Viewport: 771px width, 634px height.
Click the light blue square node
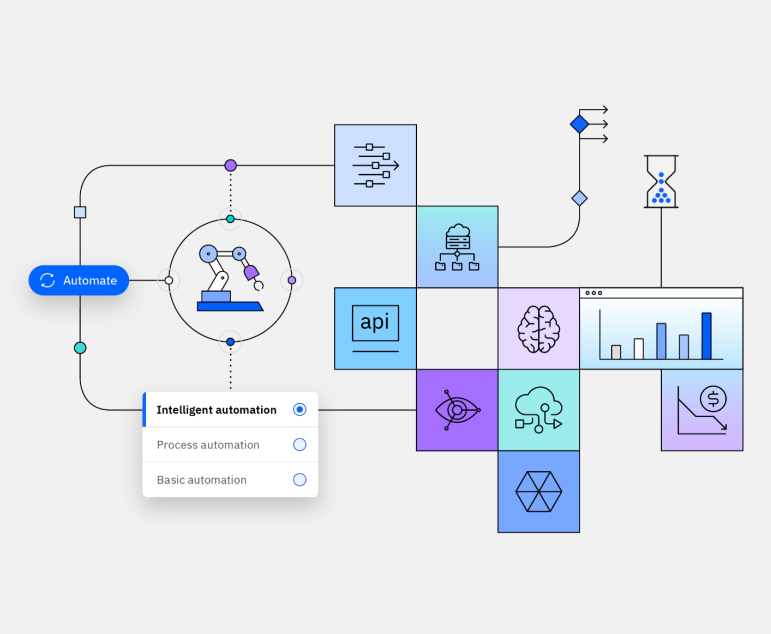tap(80, 212)
